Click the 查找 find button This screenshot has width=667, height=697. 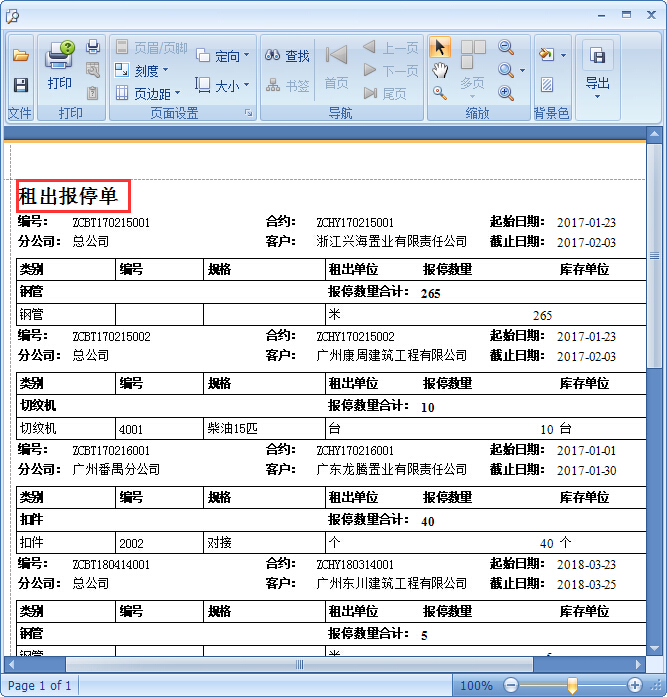tap(288, 56)
